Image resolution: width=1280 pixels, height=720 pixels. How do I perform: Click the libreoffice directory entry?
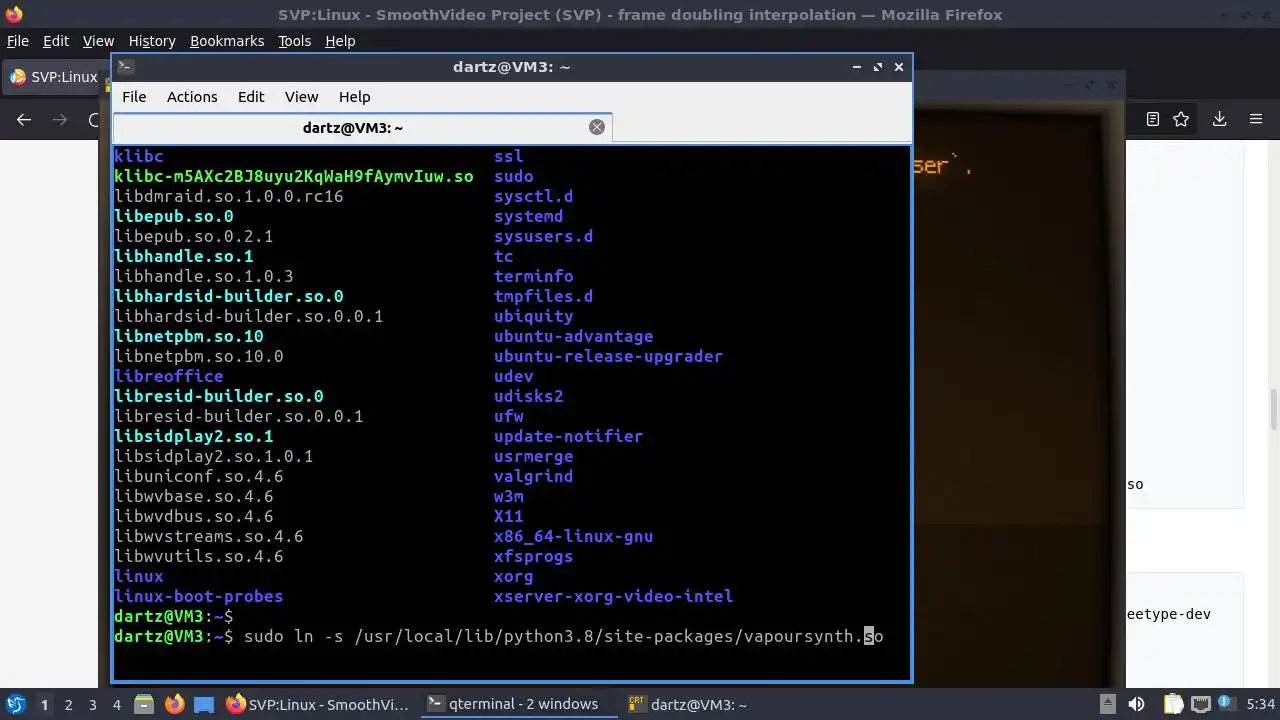pos(169,376)
